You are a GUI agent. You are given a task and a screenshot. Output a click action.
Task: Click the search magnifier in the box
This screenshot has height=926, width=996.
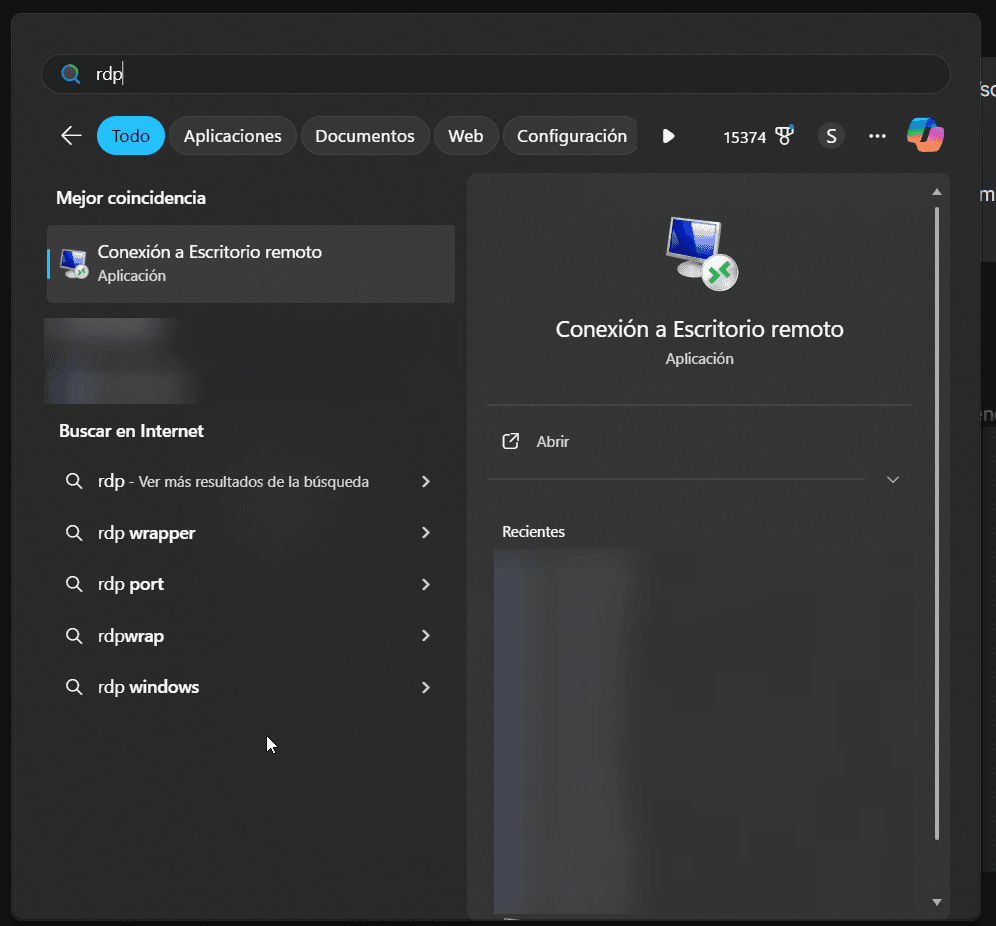click(71, 74)
